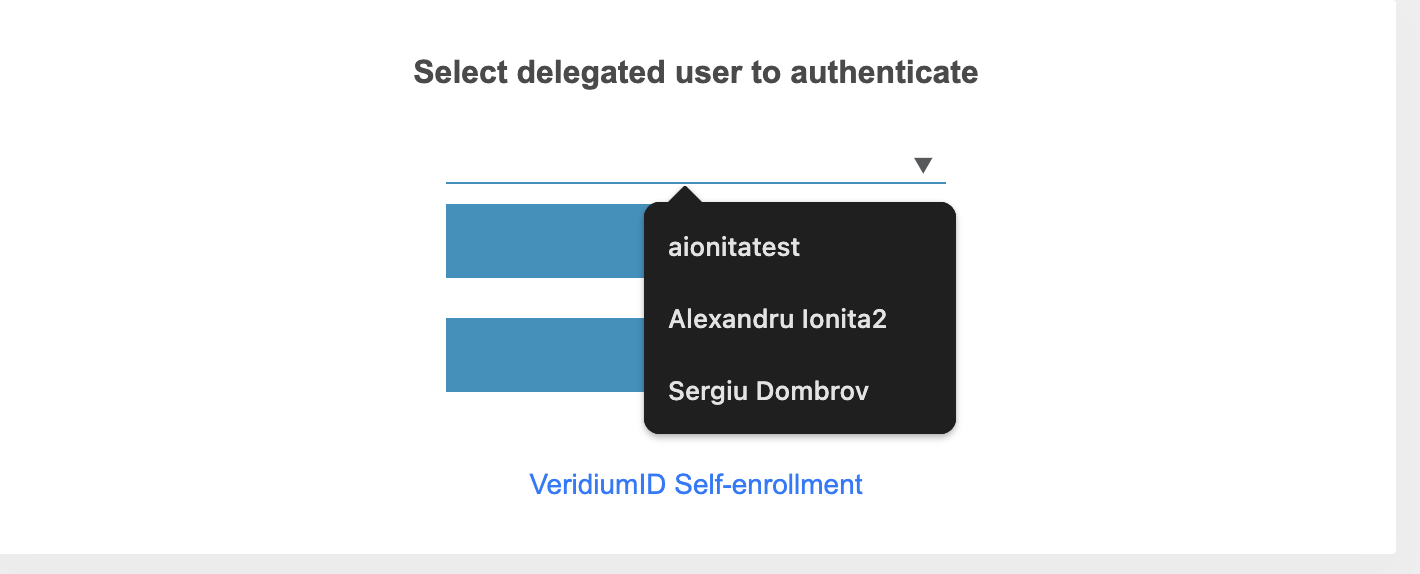Open the VeridiumID Self-enrollment link

pos(695,484)
